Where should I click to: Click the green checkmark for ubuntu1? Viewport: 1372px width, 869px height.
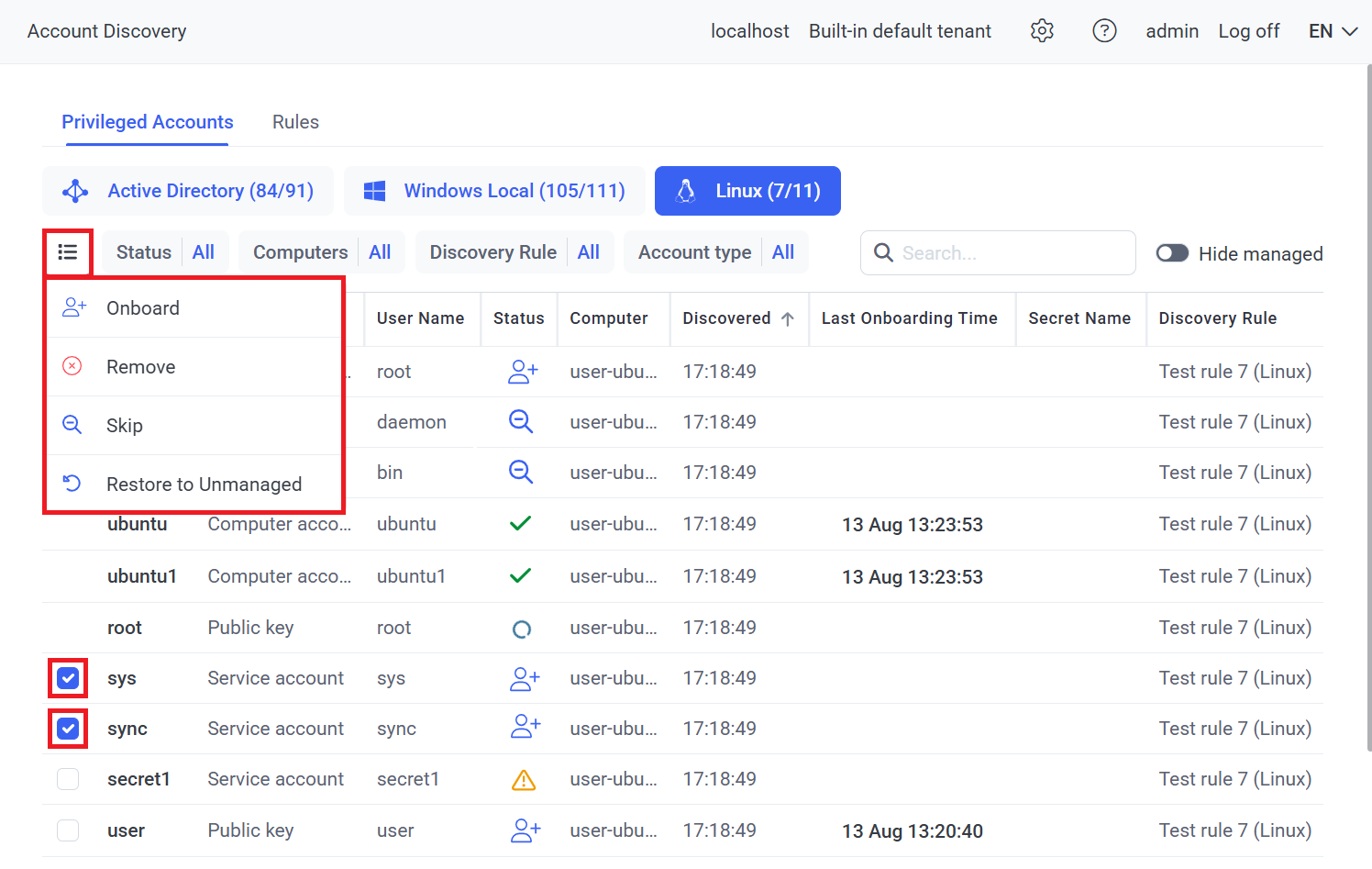(520, 576)
